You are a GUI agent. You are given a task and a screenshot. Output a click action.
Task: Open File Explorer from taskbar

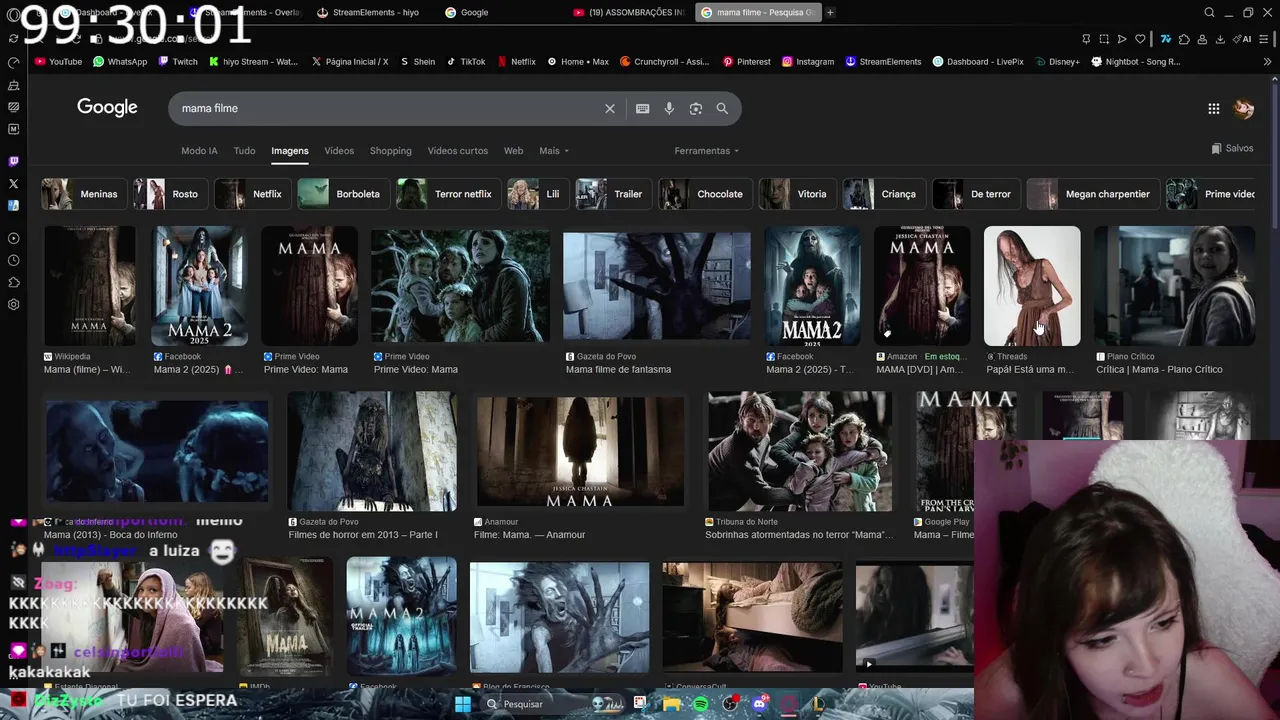[670, 704]
